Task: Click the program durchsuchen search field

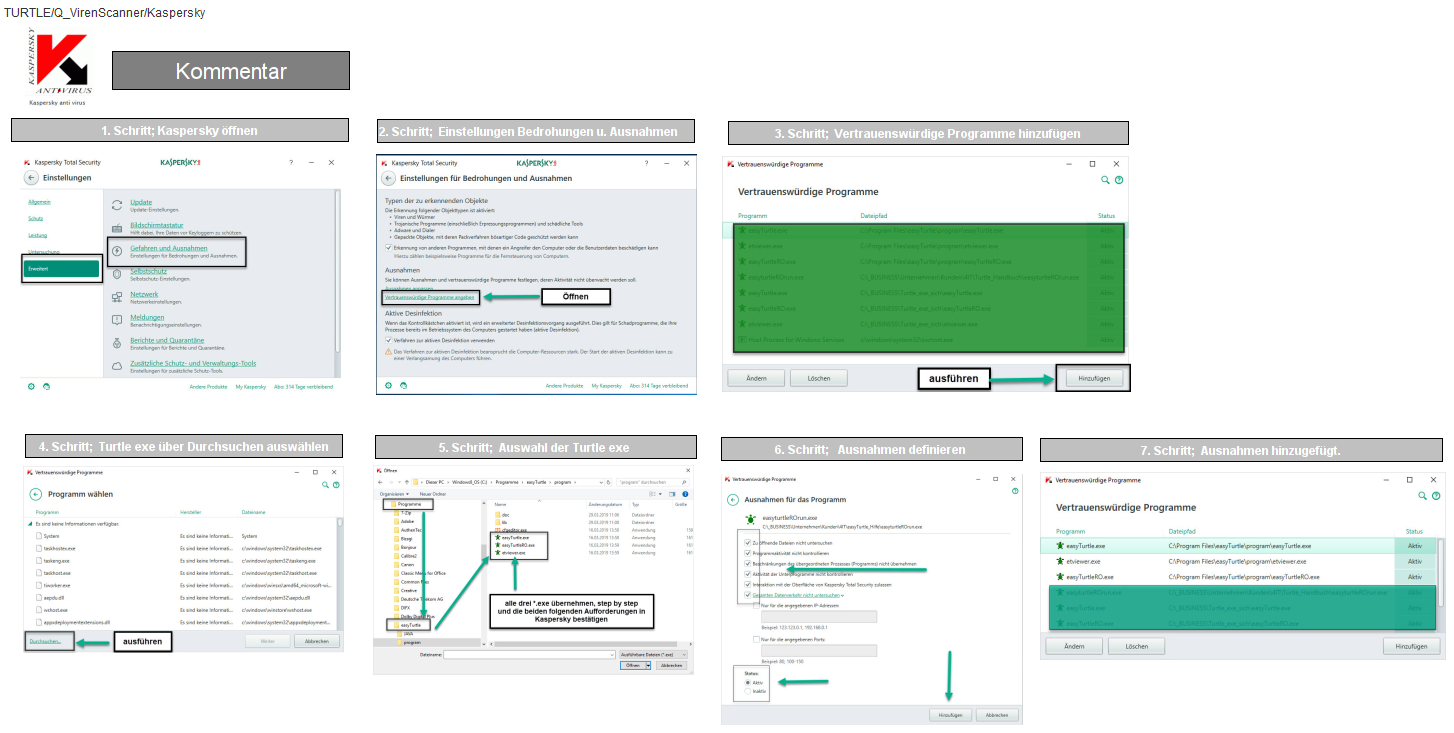Action: tap(653, 482)
